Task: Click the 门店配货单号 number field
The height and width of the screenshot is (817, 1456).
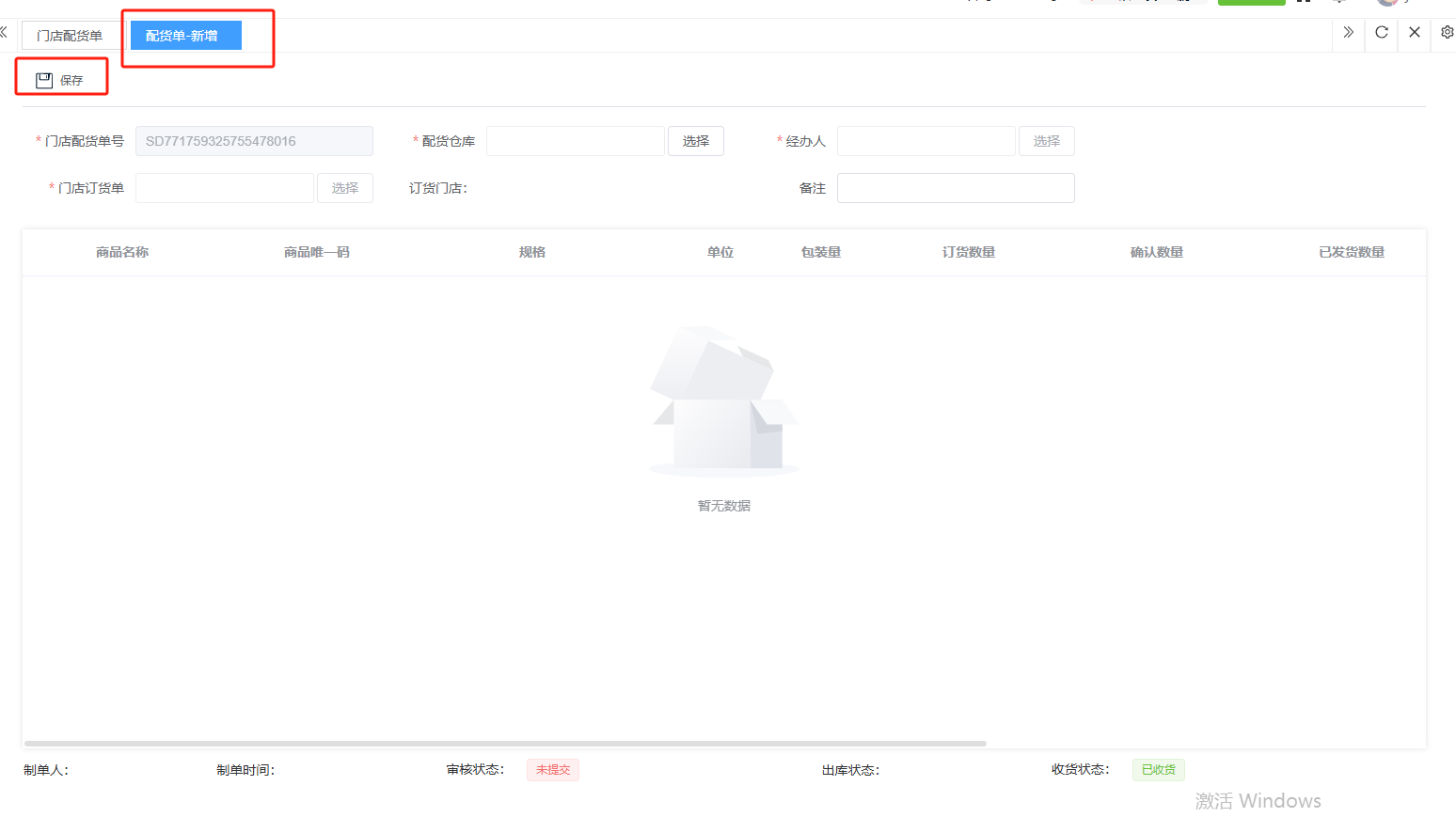Action: 254,141
